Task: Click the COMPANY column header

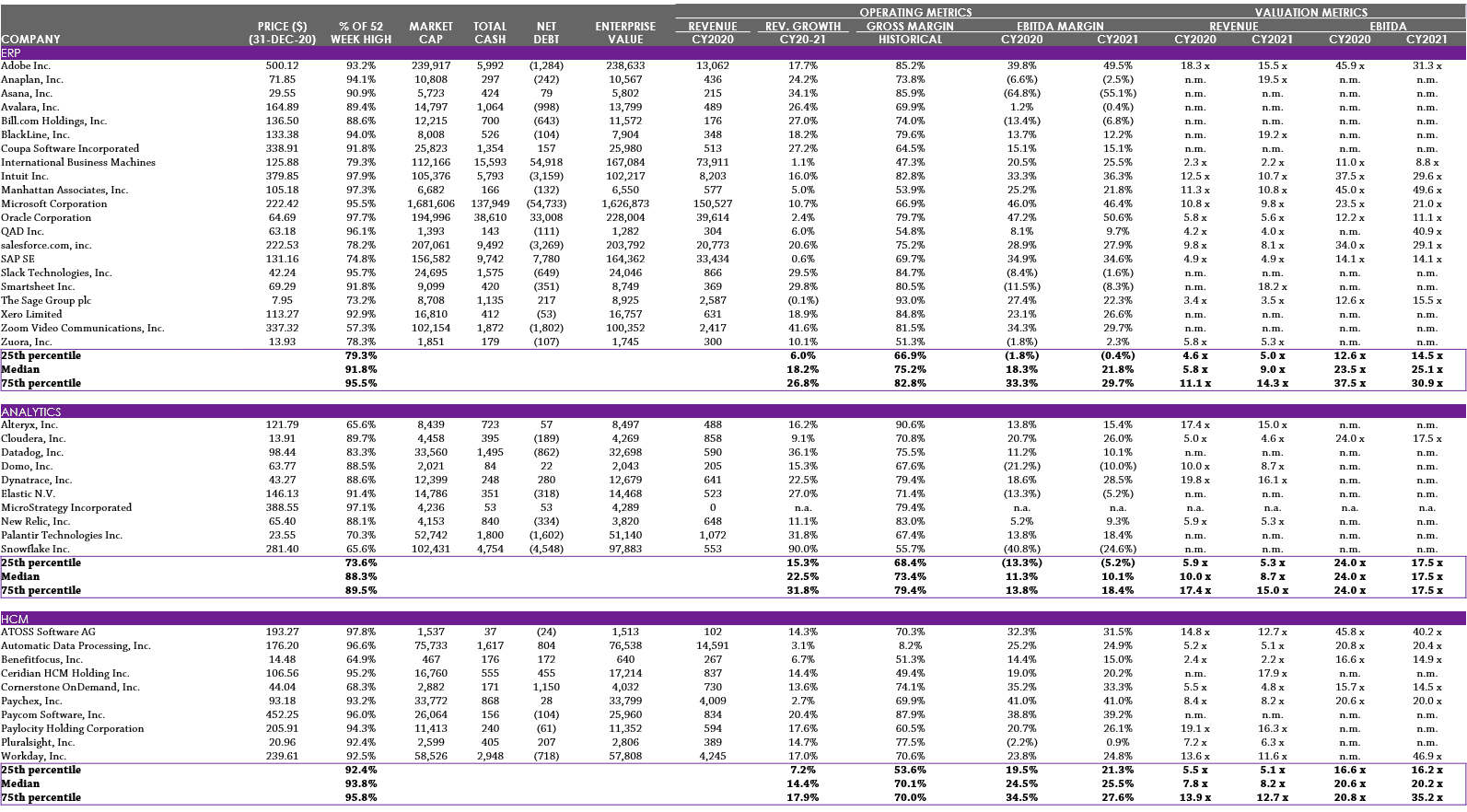Action: (x=30, y=40)
